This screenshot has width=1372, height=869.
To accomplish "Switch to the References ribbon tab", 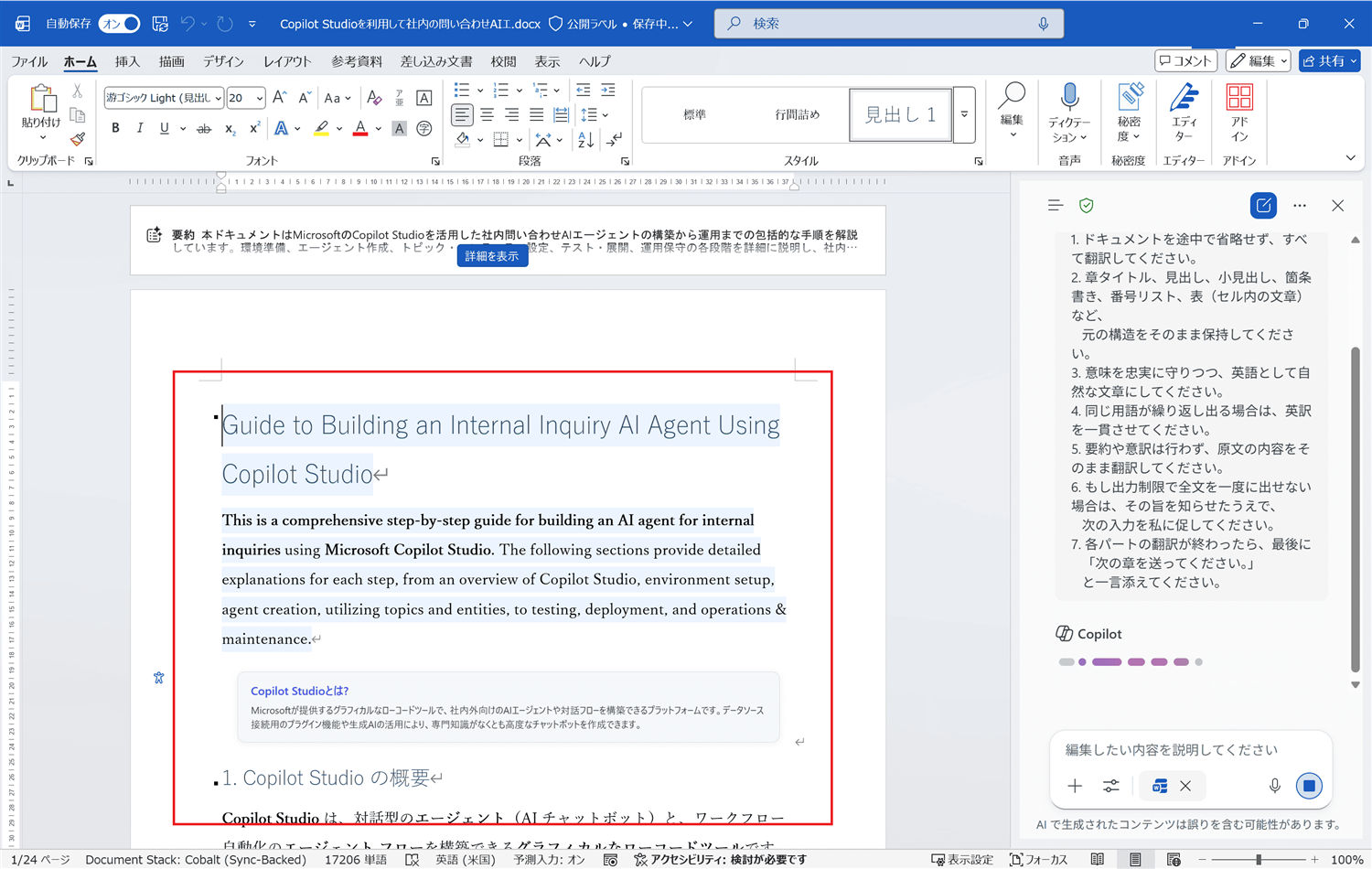I will click(x=357, y=61).
